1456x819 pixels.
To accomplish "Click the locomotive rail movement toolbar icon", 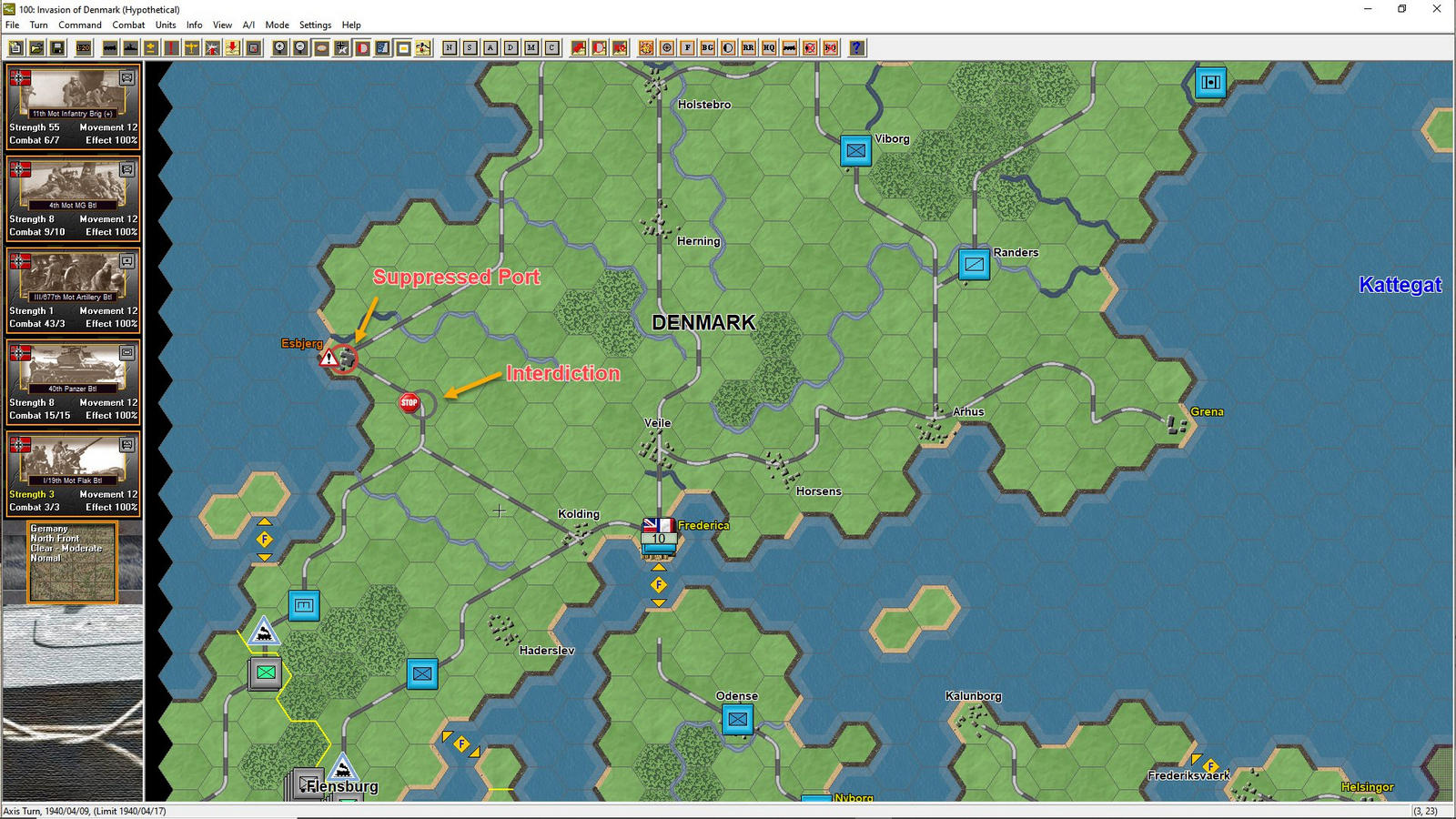I will [x=110, y=48].
